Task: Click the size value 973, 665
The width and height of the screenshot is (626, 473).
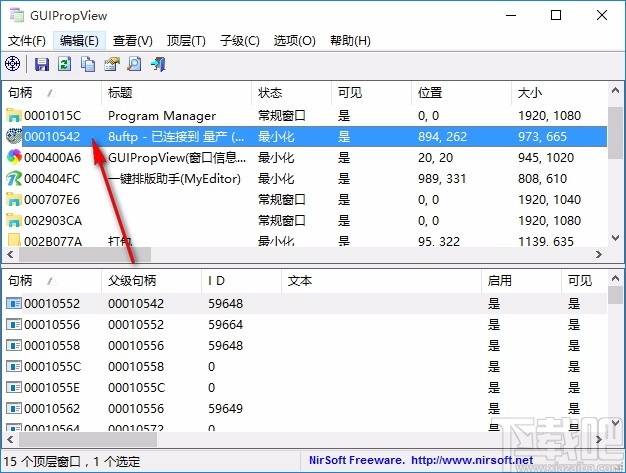Action: (x=543, y=137)
